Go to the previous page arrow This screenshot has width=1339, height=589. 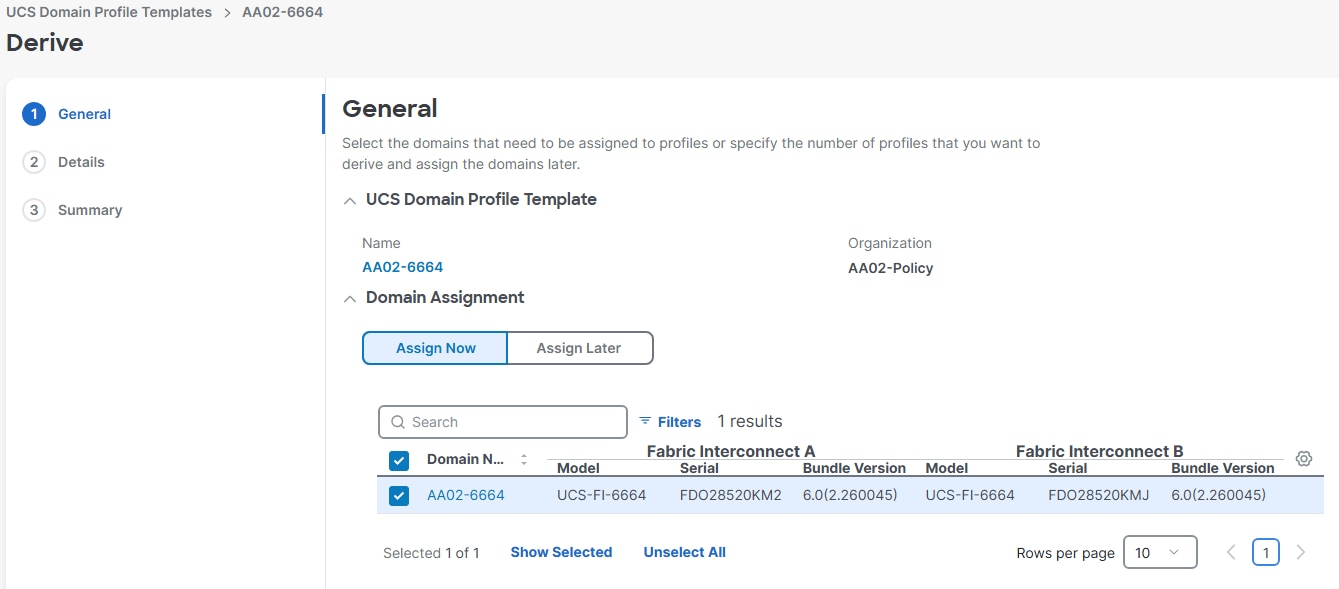point(1231,552)
